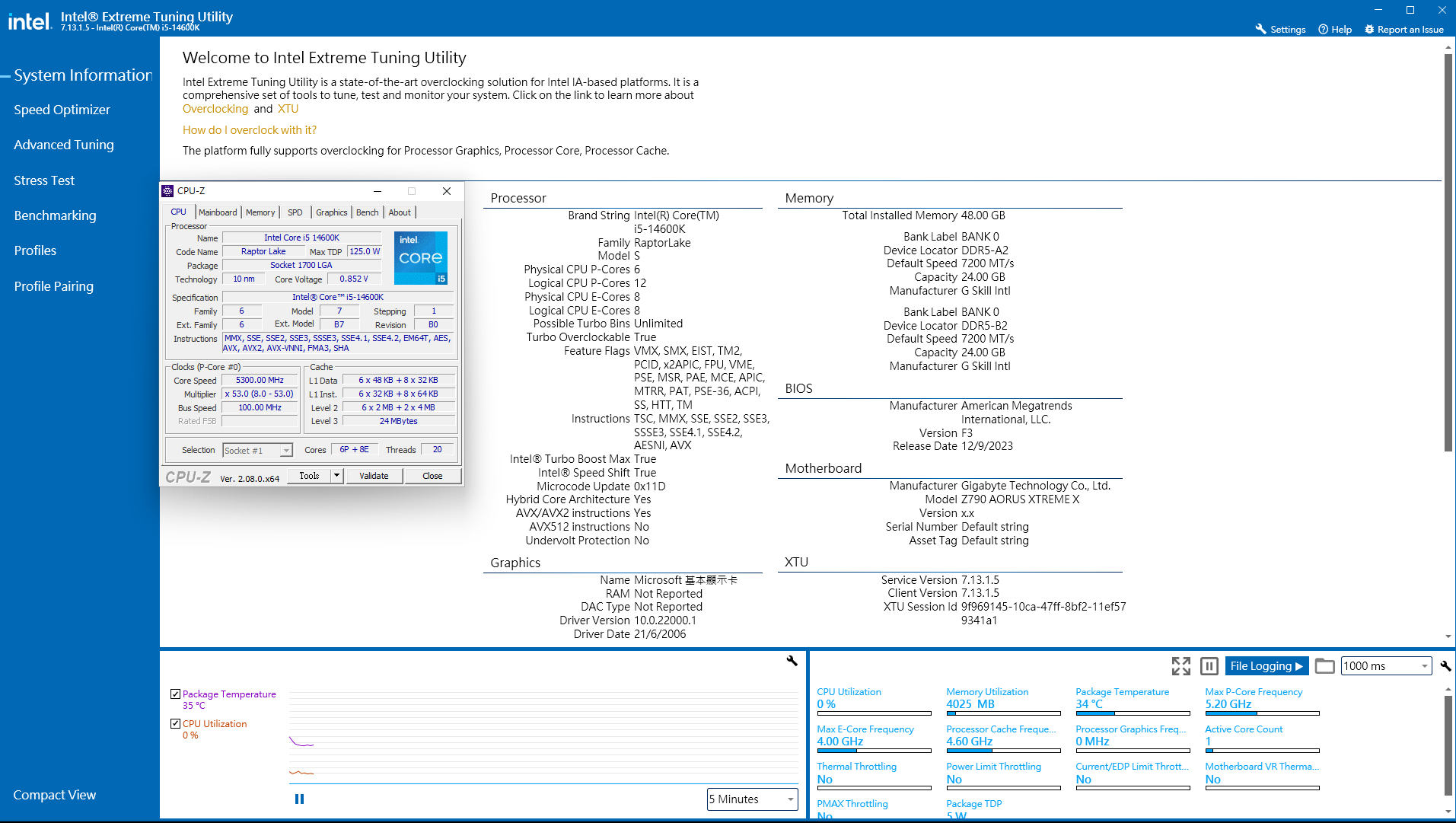The height and width of the screenshot is (823, 1456).
Task: Open monitor settings wrench at far right
Action: pyautogui.click(x=1445, y=666)
